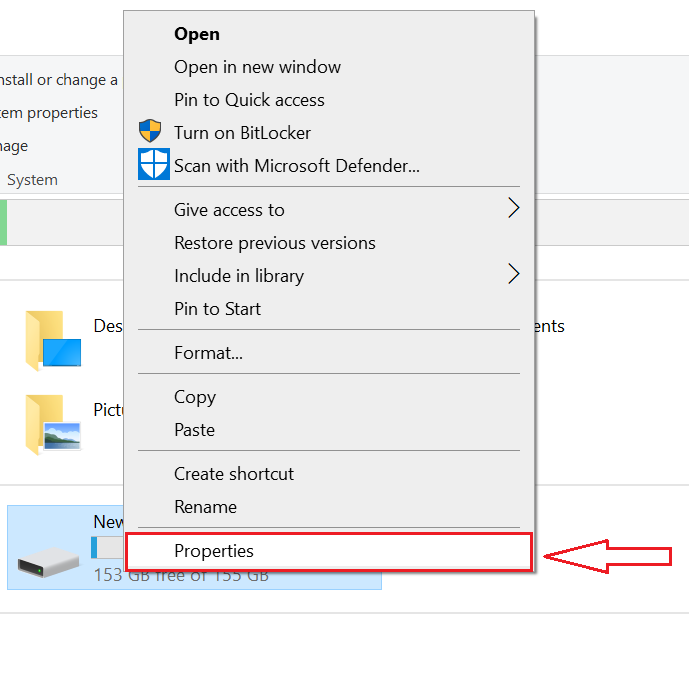Choose Copy from the context menu

tap(329, 397)
